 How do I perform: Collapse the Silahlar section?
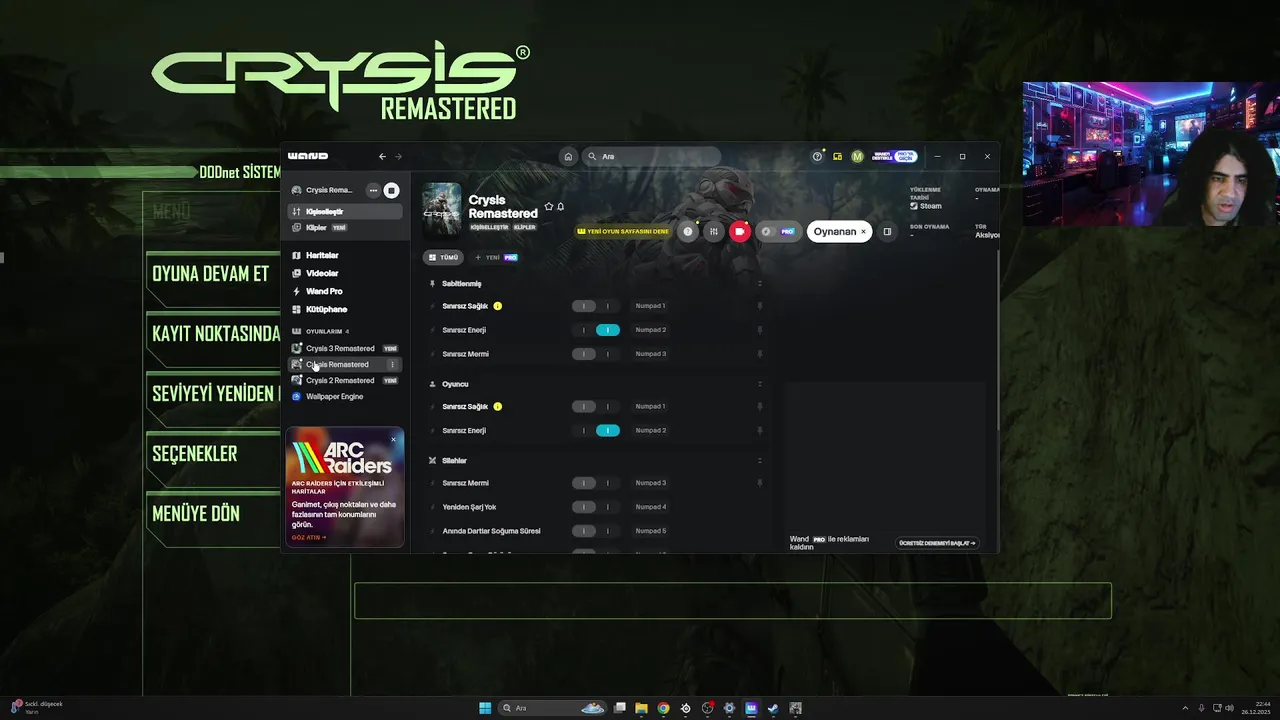[x=760, y=461]
